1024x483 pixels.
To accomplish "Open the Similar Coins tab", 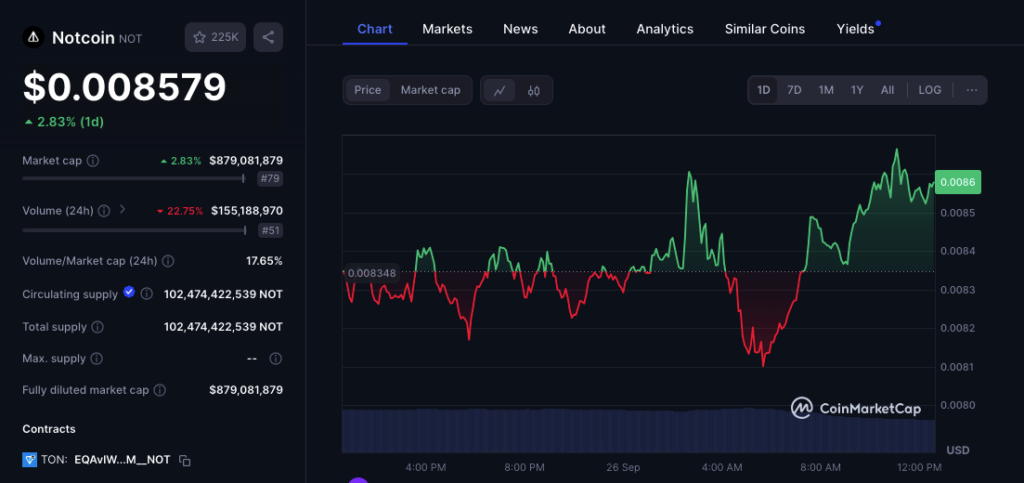I will click(x=765, y=29).
